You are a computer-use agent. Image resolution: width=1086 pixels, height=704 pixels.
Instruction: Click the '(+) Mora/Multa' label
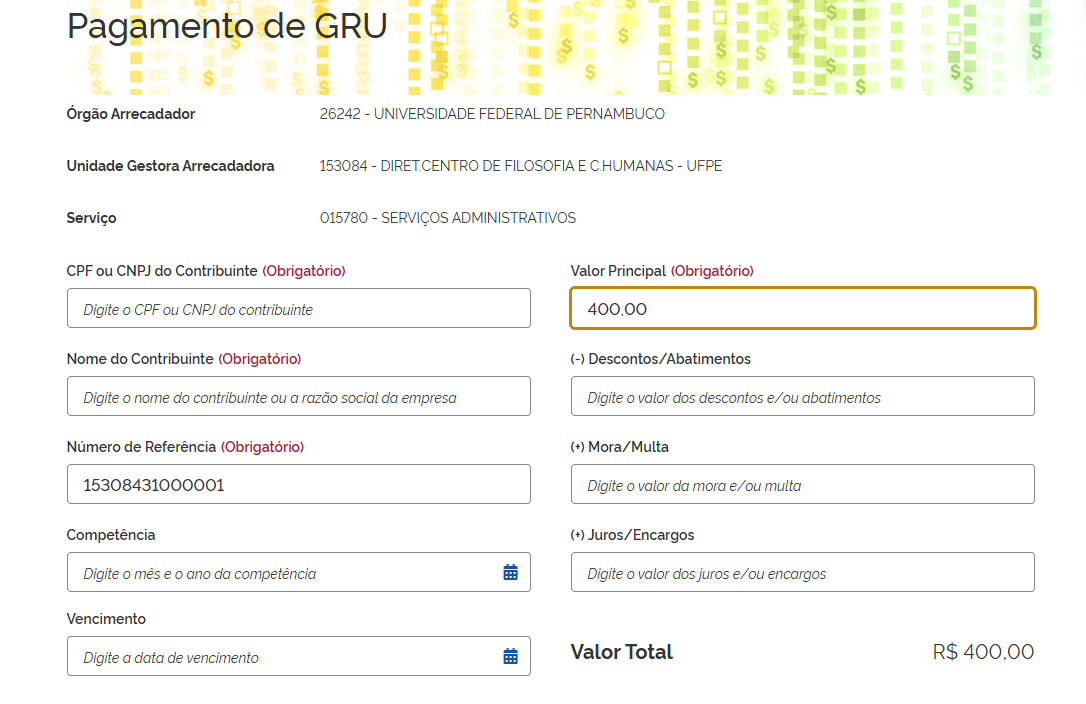(620, 447)
